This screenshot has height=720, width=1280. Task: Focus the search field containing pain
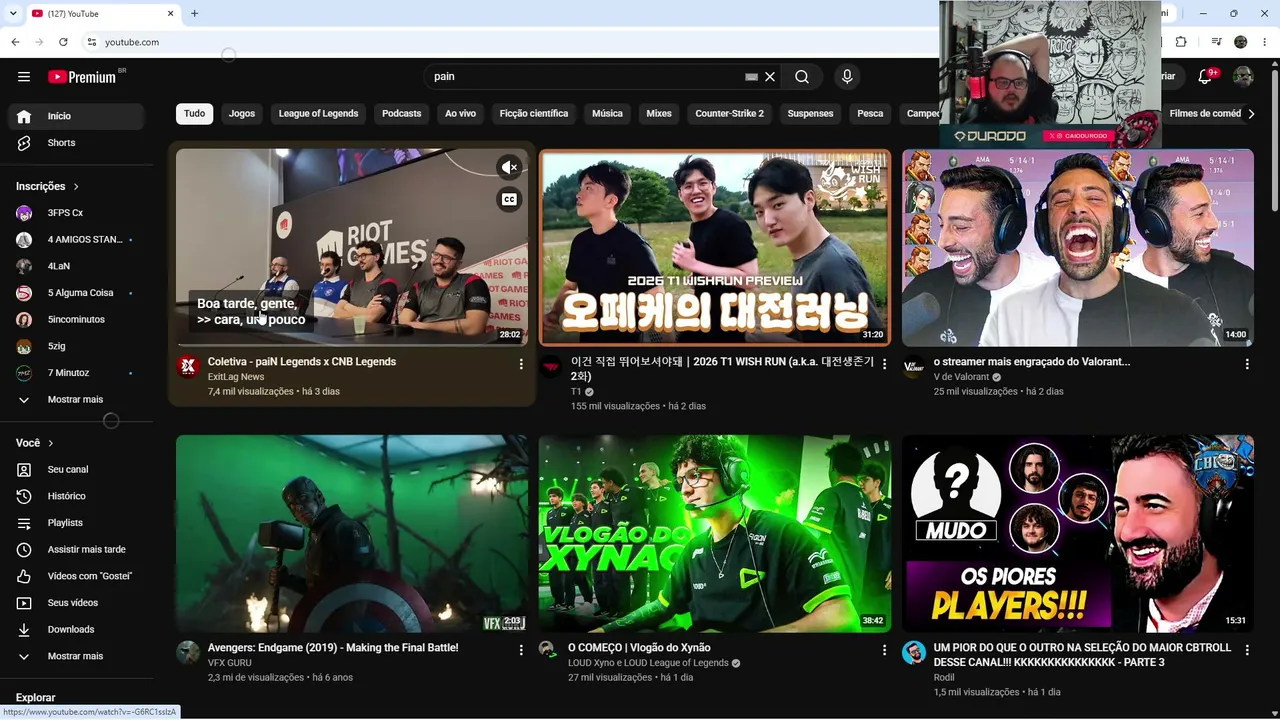pos(585,77)
